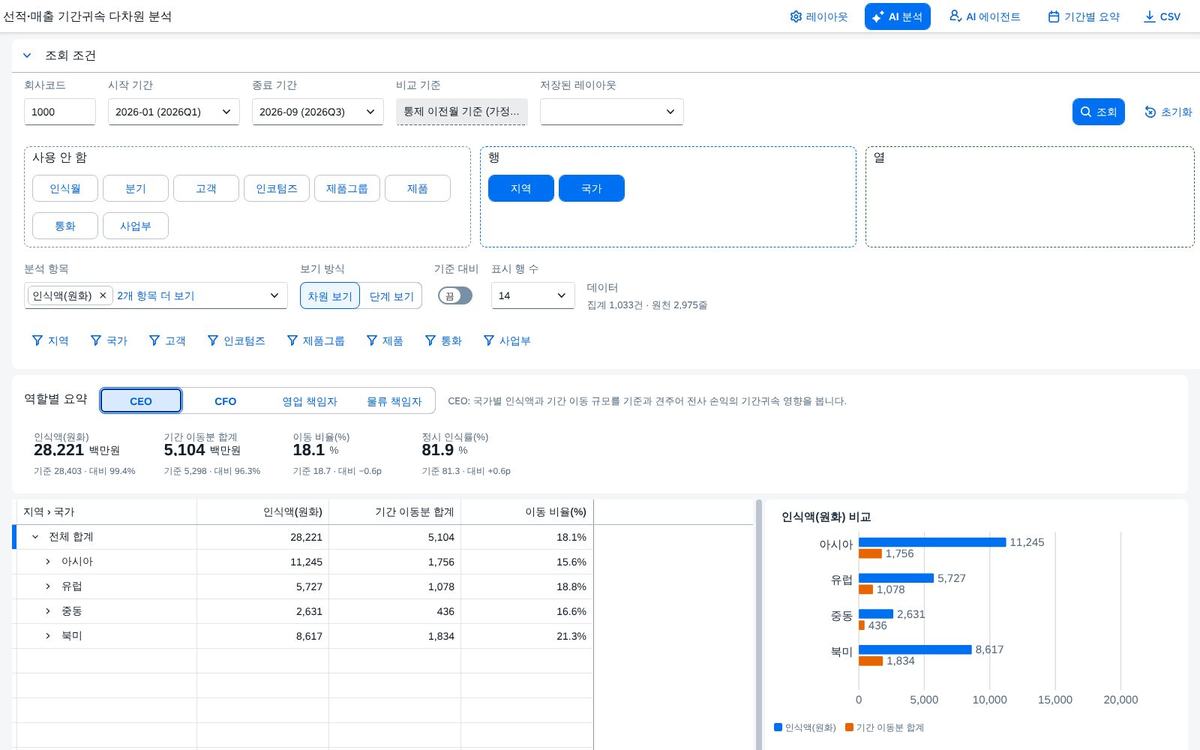Open the 제품 filter funnel

pyautogui.click(x=384, y=341)
